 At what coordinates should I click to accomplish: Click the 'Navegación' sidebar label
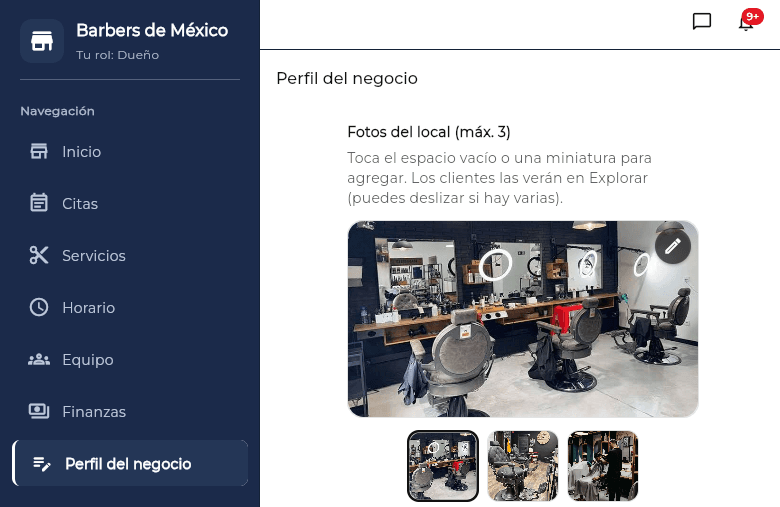[x=57, y=111]
